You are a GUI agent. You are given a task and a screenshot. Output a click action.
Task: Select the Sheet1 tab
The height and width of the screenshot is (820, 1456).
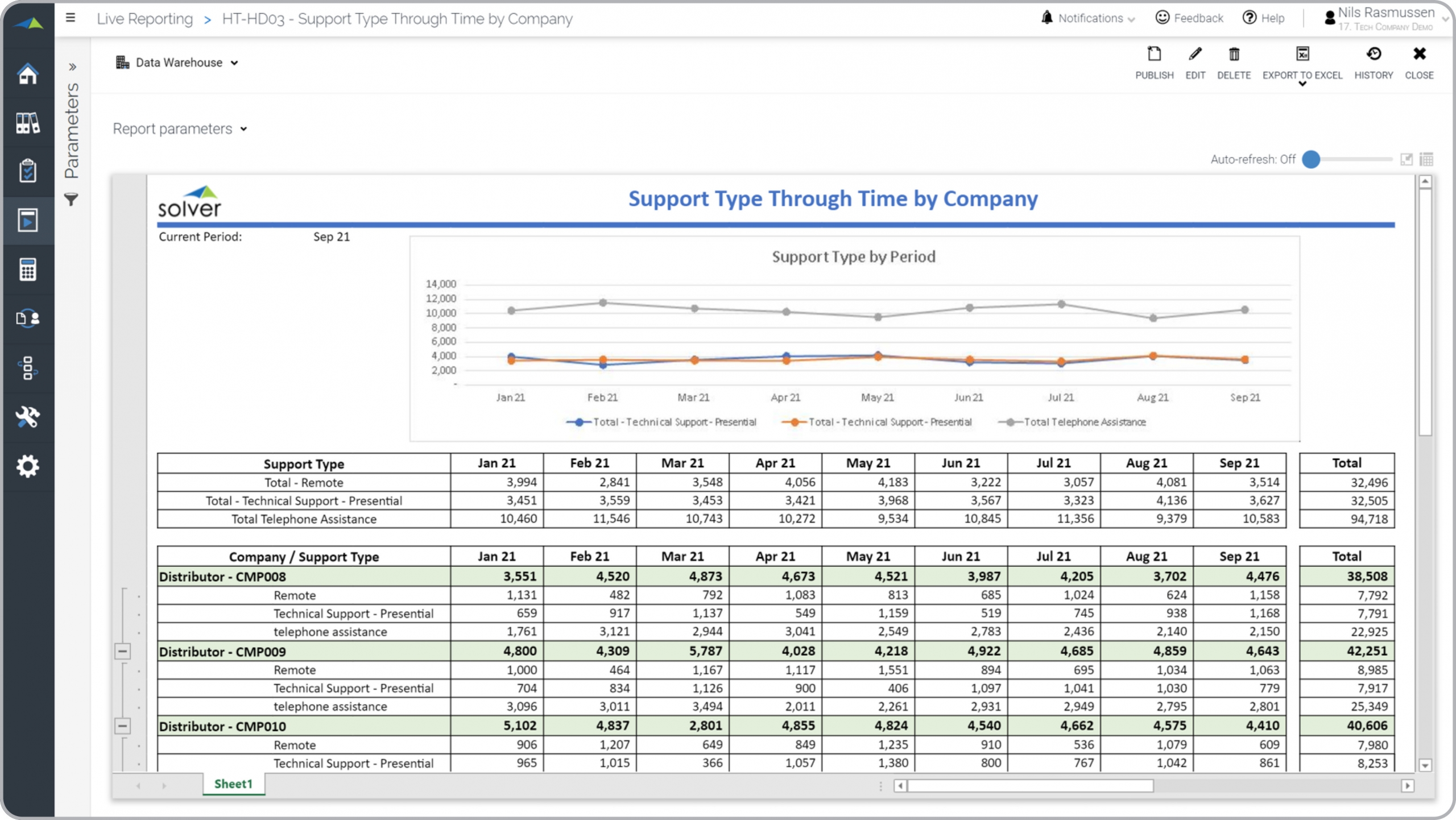point(233,784)
